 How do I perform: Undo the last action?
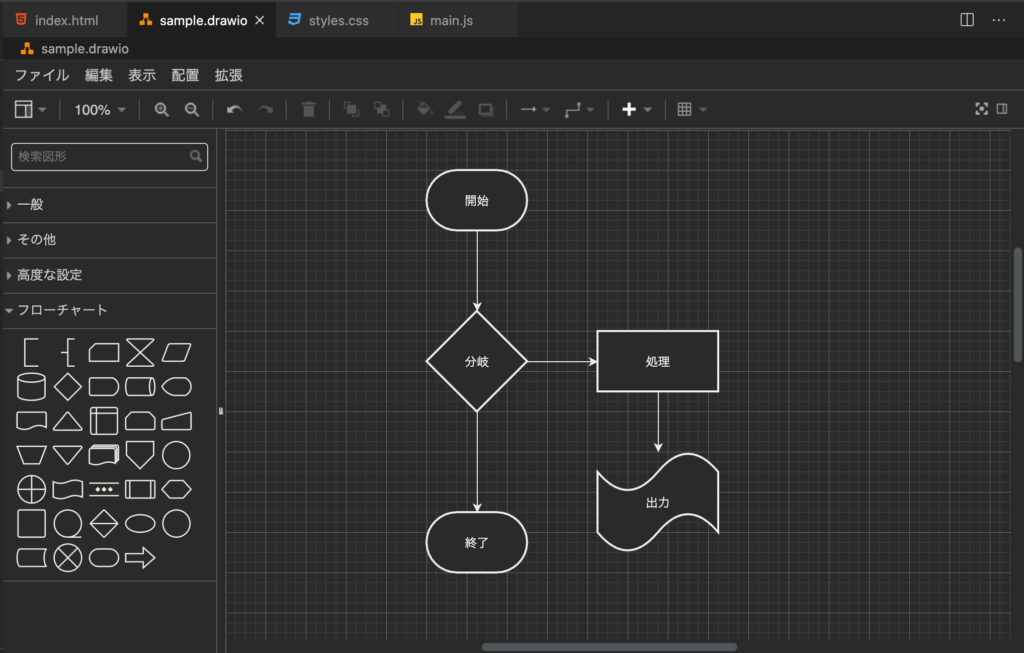[234, 110]
